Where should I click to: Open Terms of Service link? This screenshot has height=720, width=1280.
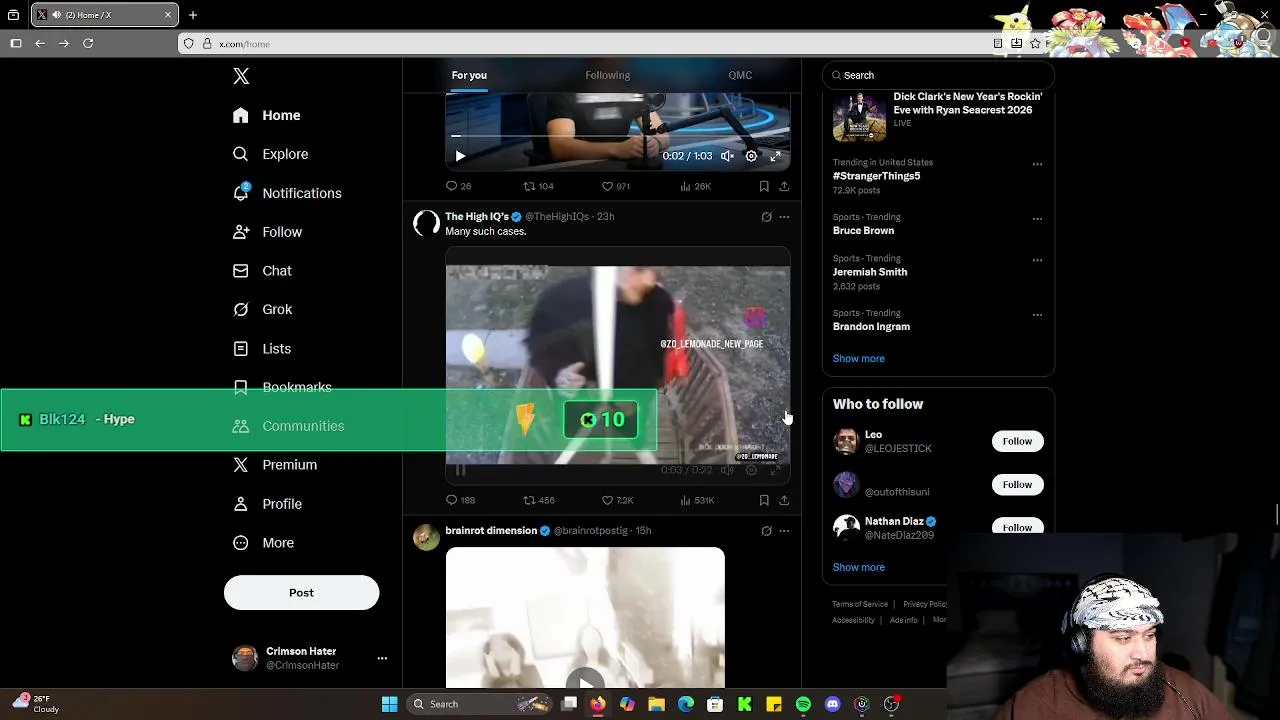860,604
